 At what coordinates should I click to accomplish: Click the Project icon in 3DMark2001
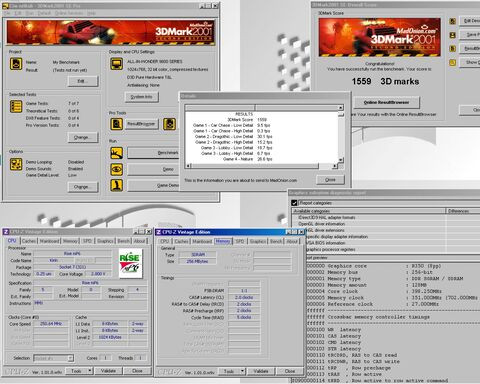[x=16, y=64]
